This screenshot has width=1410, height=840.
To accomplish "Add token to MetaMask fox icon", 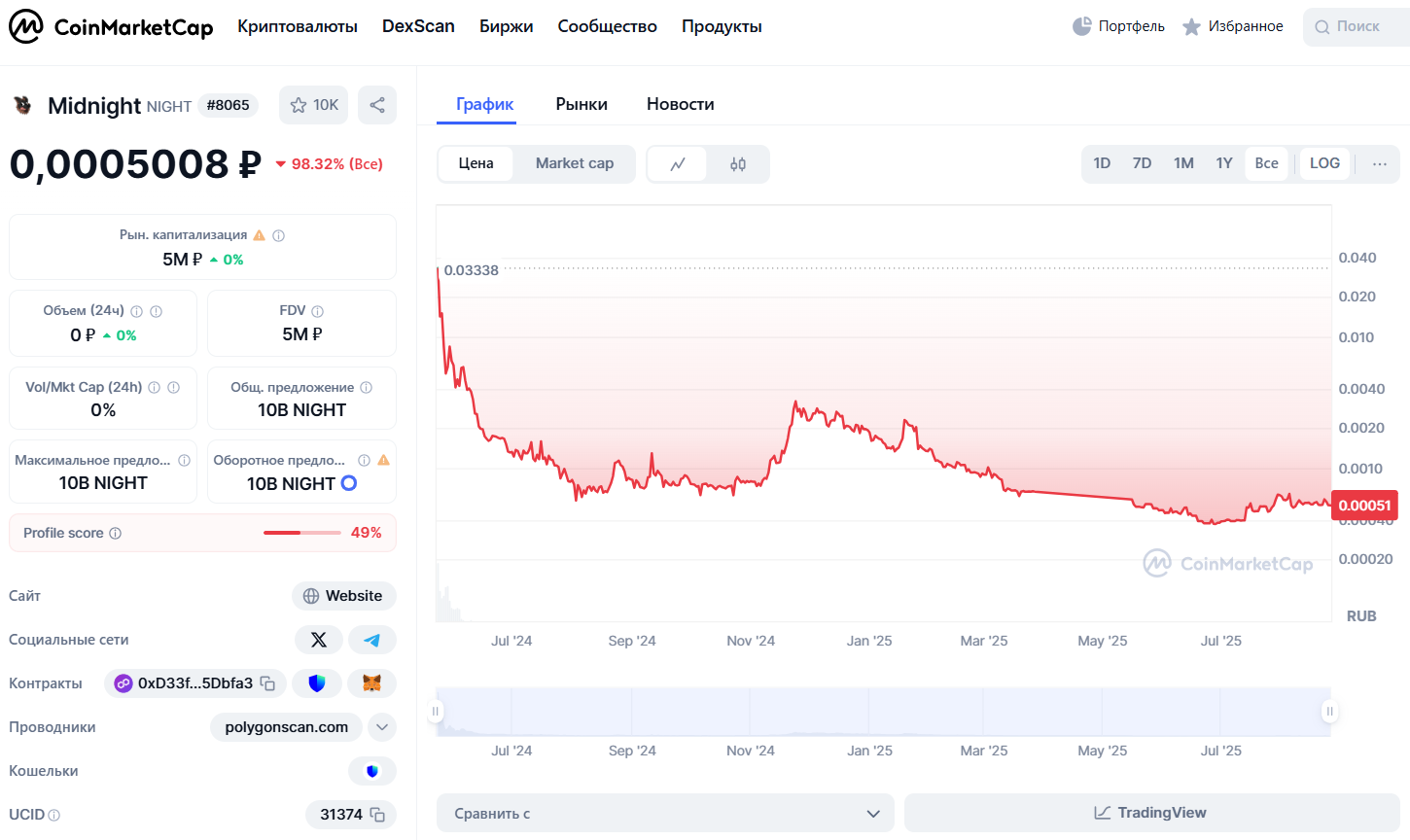I will (371, 683).
